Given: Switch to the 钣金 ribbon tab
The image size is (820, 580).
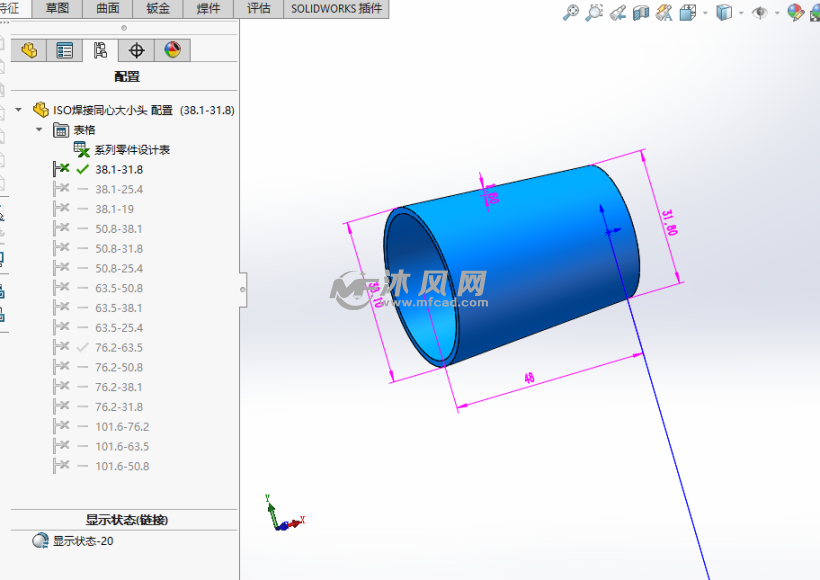Looking at the screenshot, I should [158, 9].
